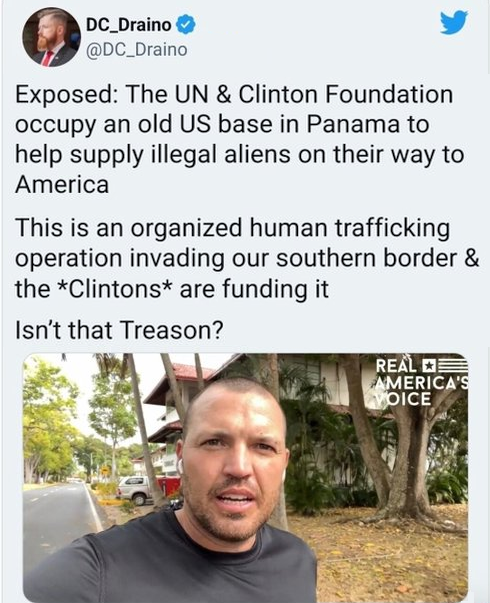Click the parked white truck in video
The image size is (490, 603).
click(133, 490)
